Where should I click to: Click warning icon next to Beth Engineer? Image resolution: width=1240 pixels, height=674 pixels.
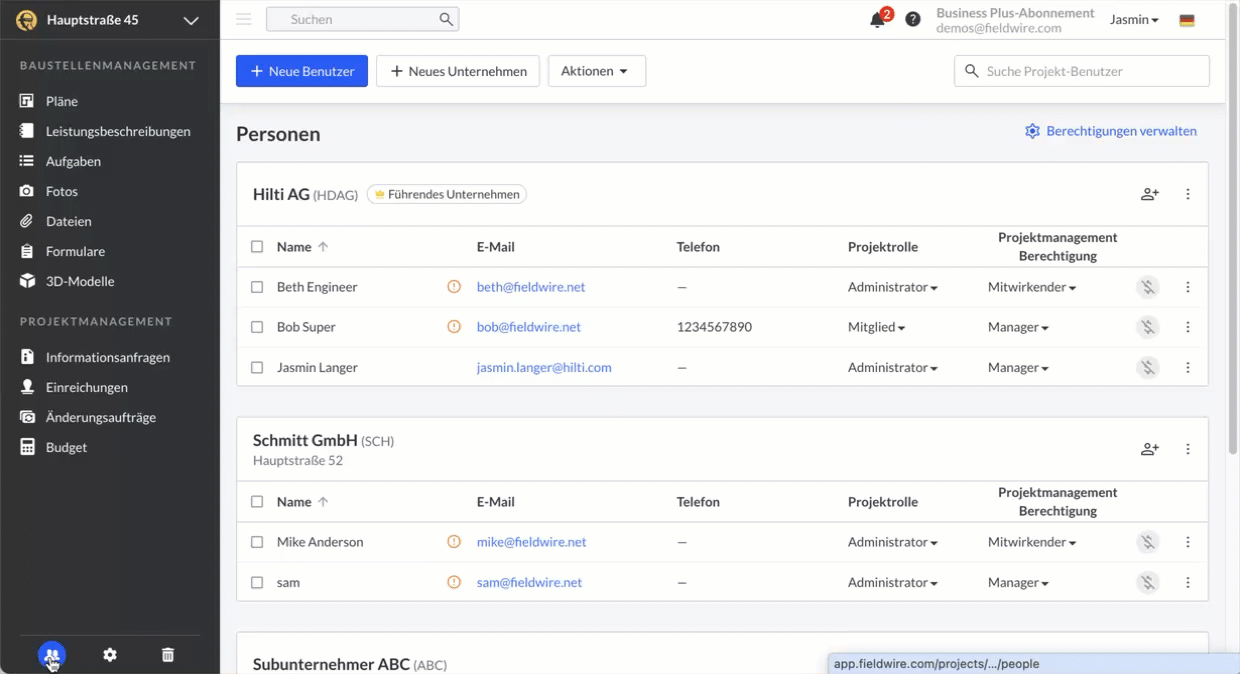pos(454,287)
